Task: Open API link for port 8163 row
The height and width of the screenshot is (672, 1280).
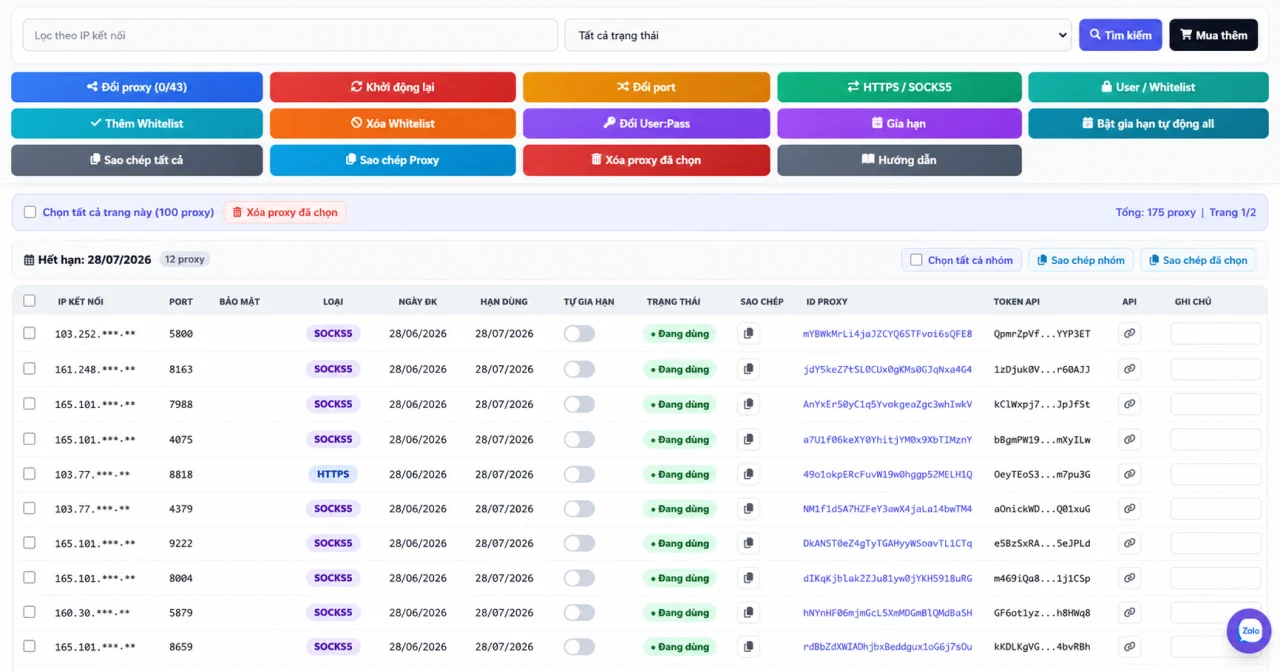Action: [x=1129, y=369]
